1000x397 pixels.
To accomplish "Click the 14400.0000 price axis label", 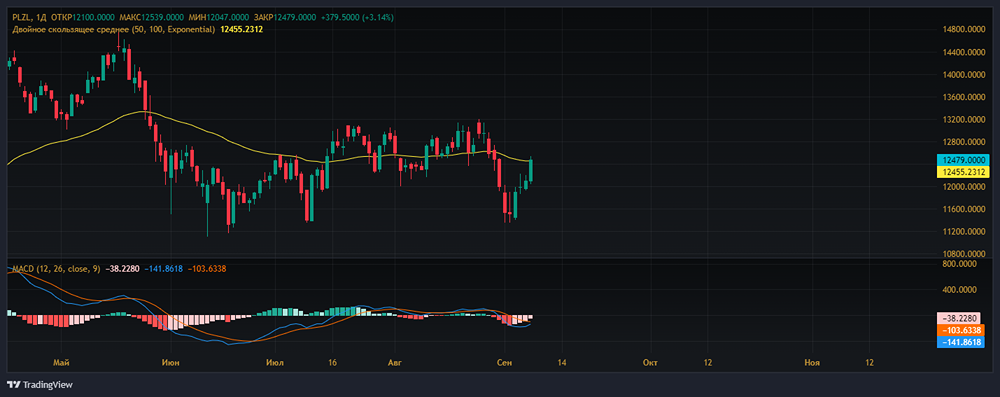I will [x=965, y=52].
